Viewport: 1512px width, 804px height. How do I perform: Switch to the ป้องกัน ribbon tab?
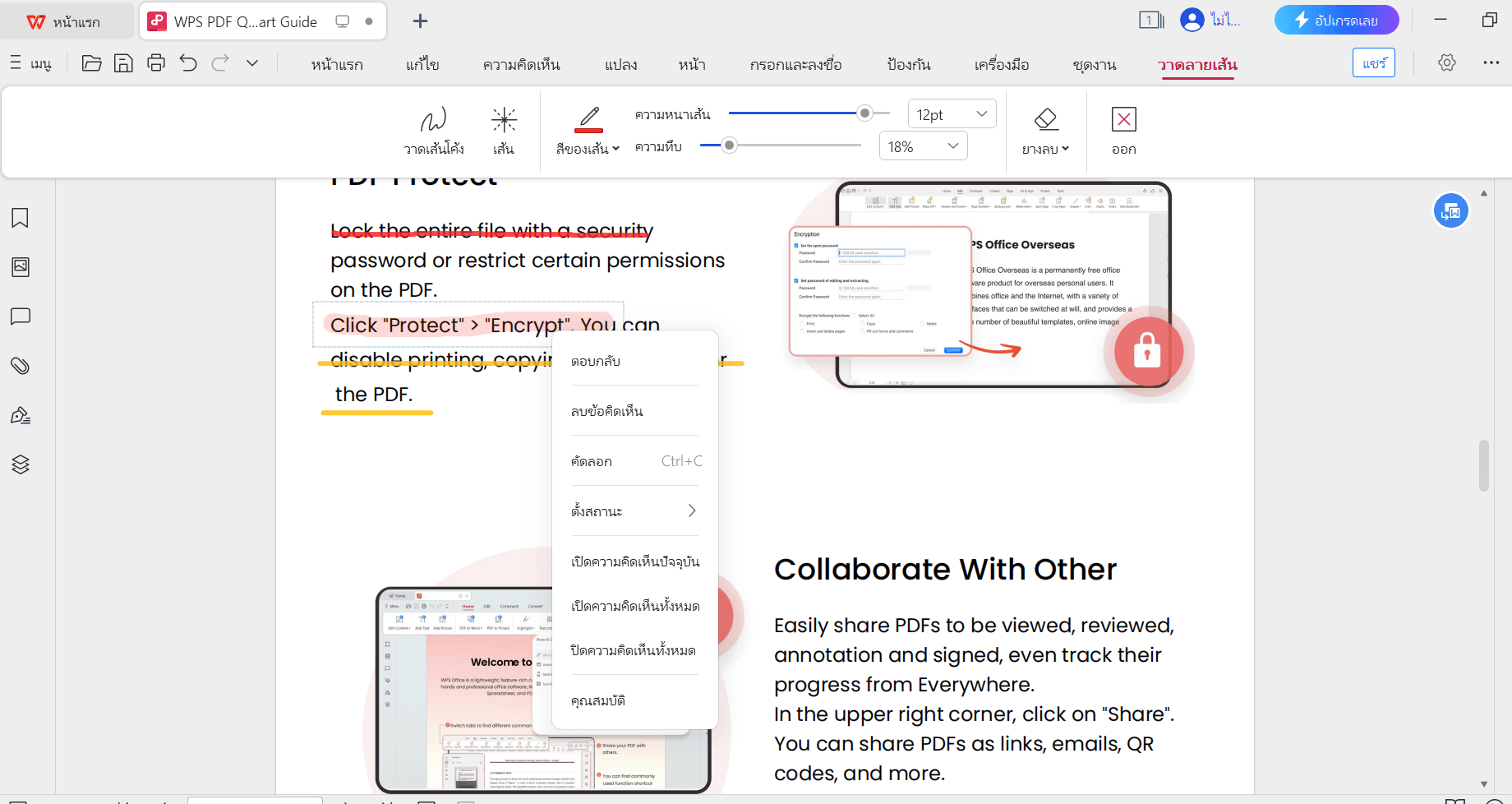pos(909,65)
